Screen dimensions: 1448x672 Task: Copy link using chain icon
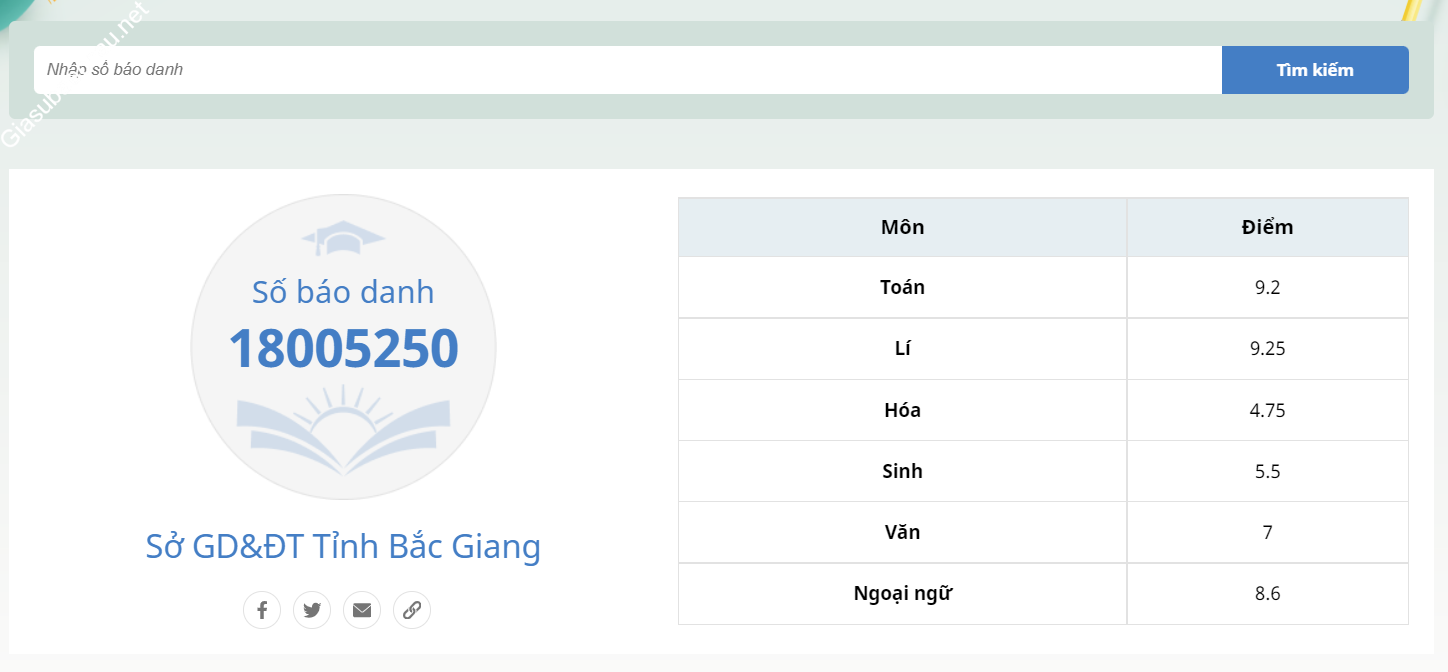(x=412, y=610)
